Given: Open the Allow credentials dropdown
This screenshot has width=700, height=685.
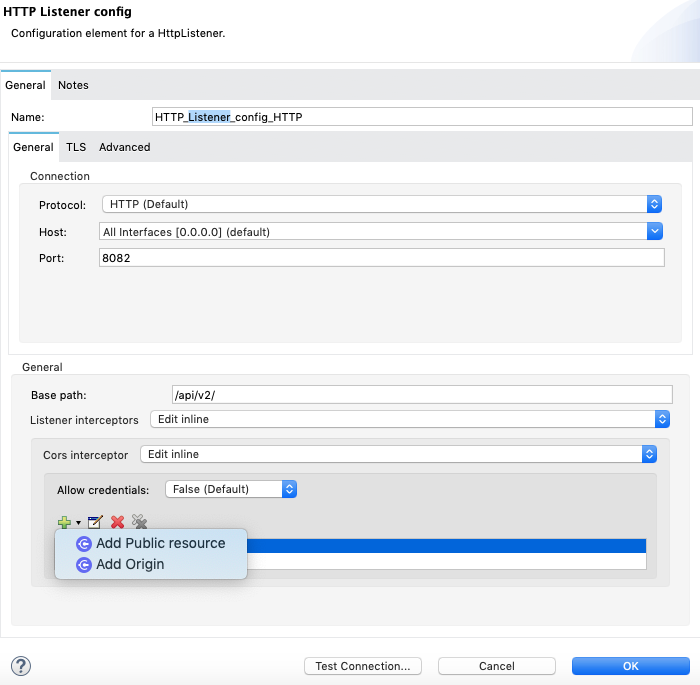Looking at the screenshot, I should point(289,489).
